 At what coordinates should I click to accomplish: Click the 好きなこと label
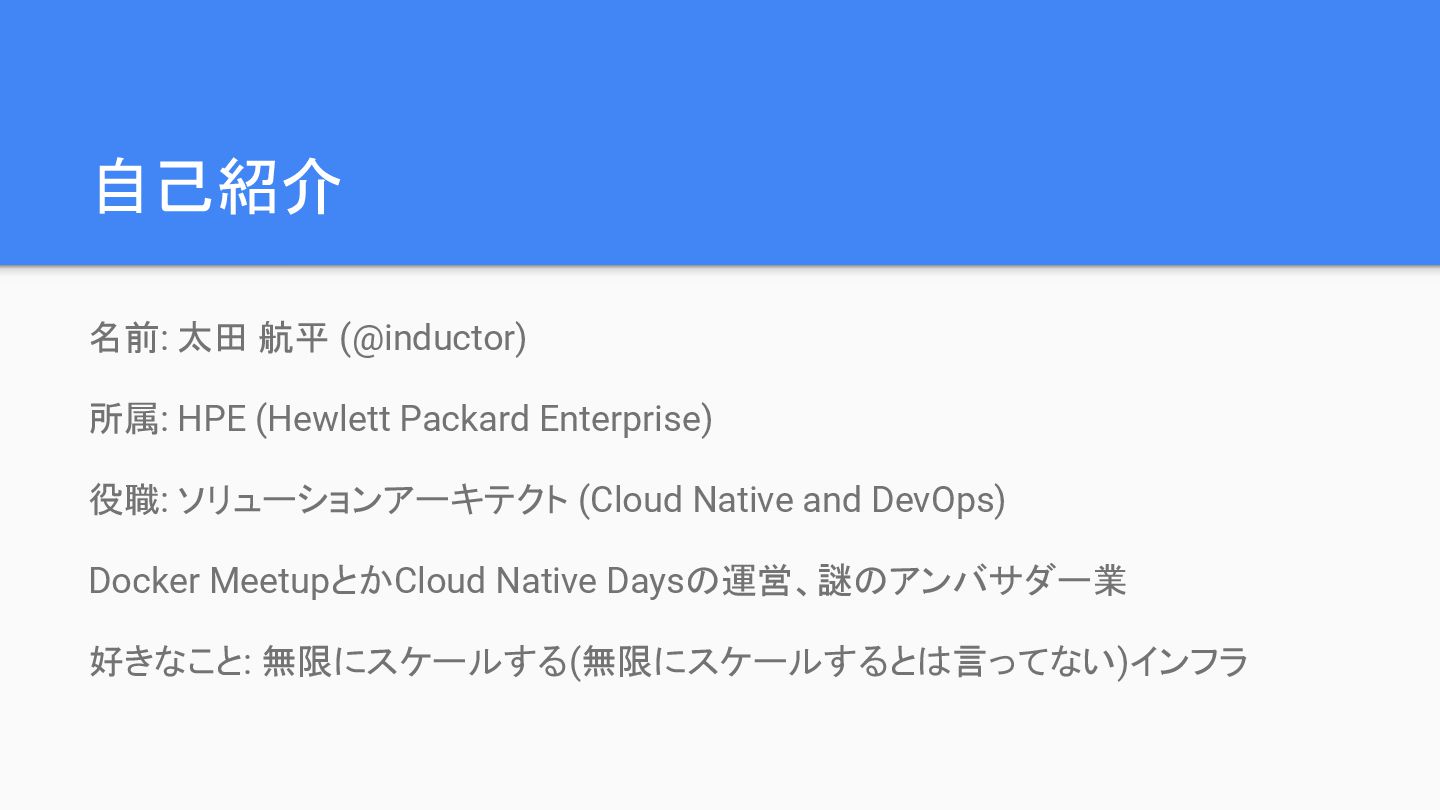point(166,661)
